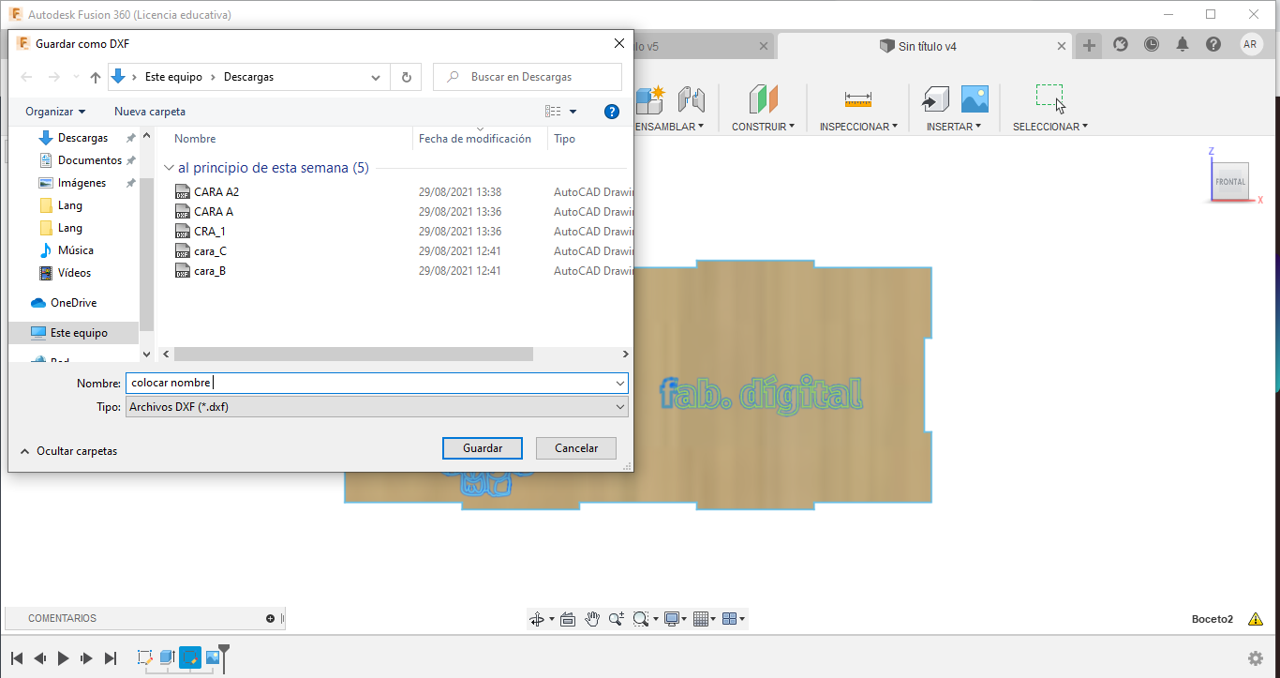Open the Organizar menu
This screenshot has width=1280, height=678.
coord(55,112)
